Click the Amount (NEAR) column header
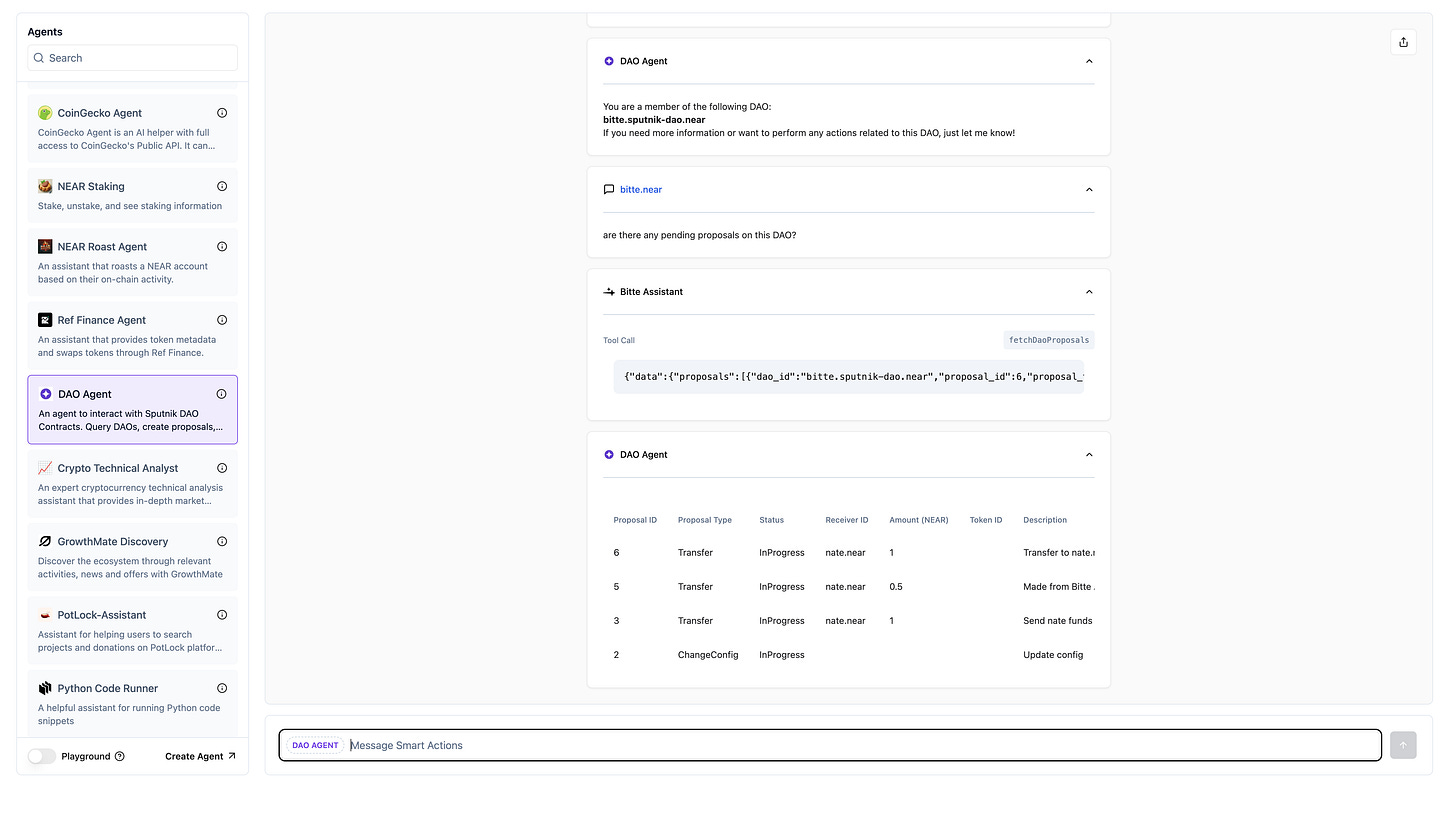The image size is (1456, 814). [x=919, y=520]
